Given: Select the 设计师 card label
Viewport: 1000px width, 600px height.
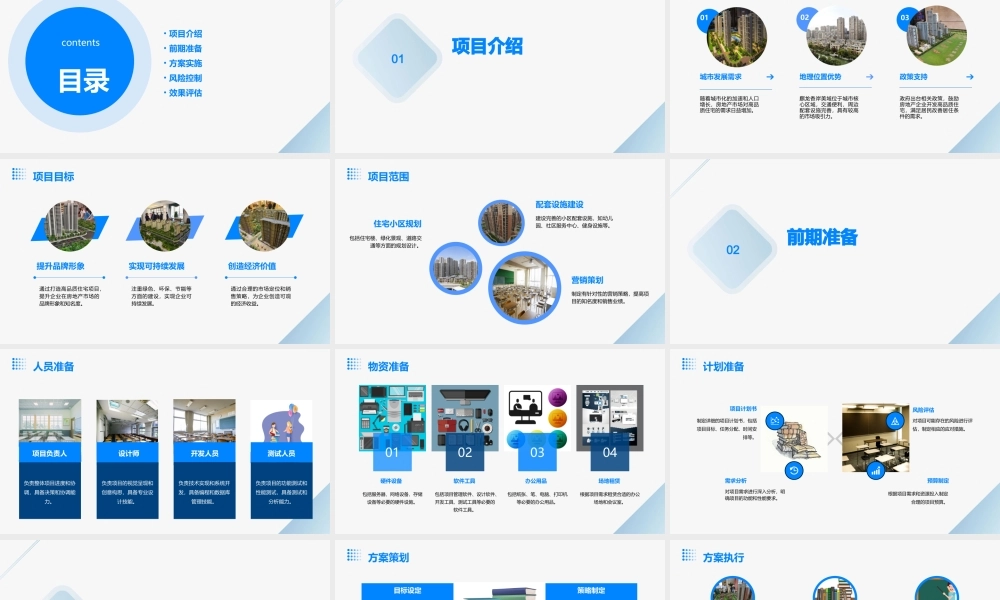Looking at the screenshot, I should click(x=128, y=453).
